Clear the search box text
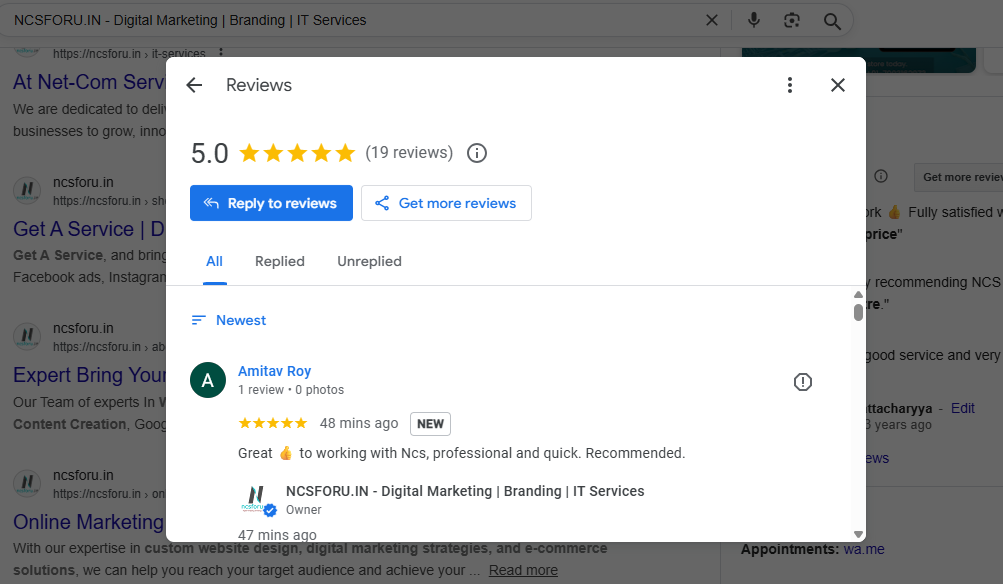 [711, 20]
